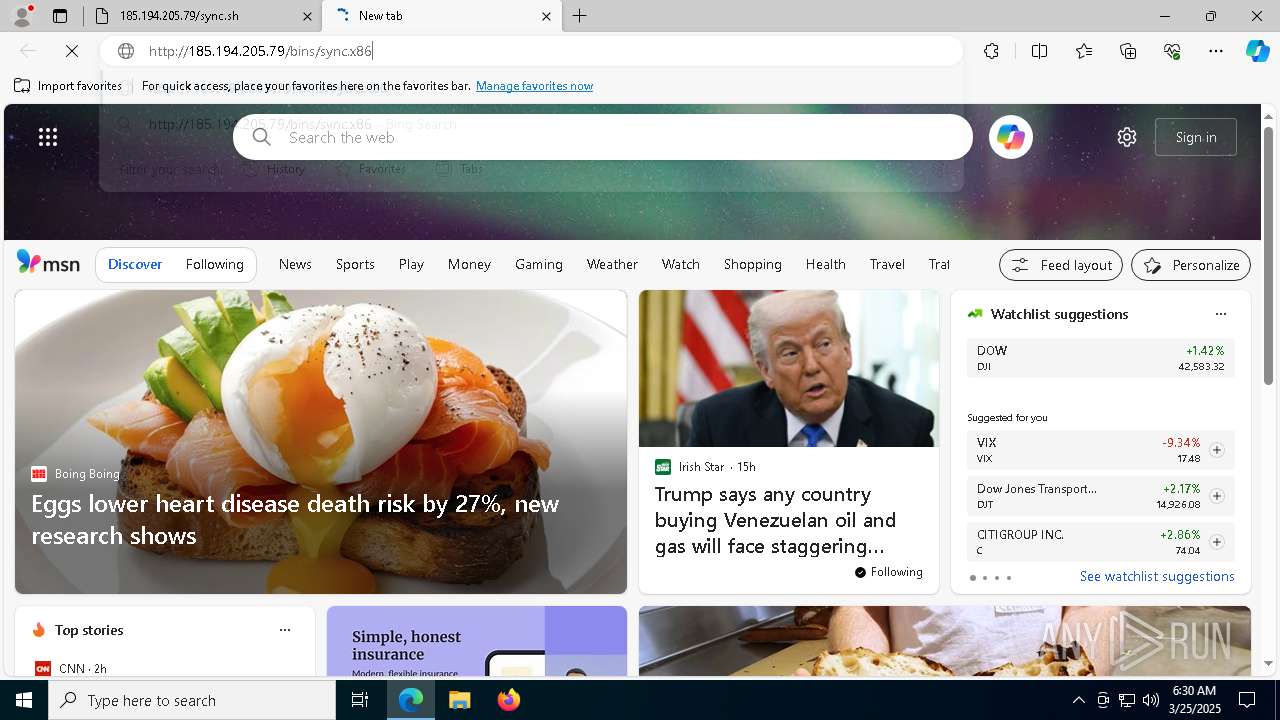Screen dimensions: 1280x720
Task: Open page settings gear icon
Action: [1127, 137]
